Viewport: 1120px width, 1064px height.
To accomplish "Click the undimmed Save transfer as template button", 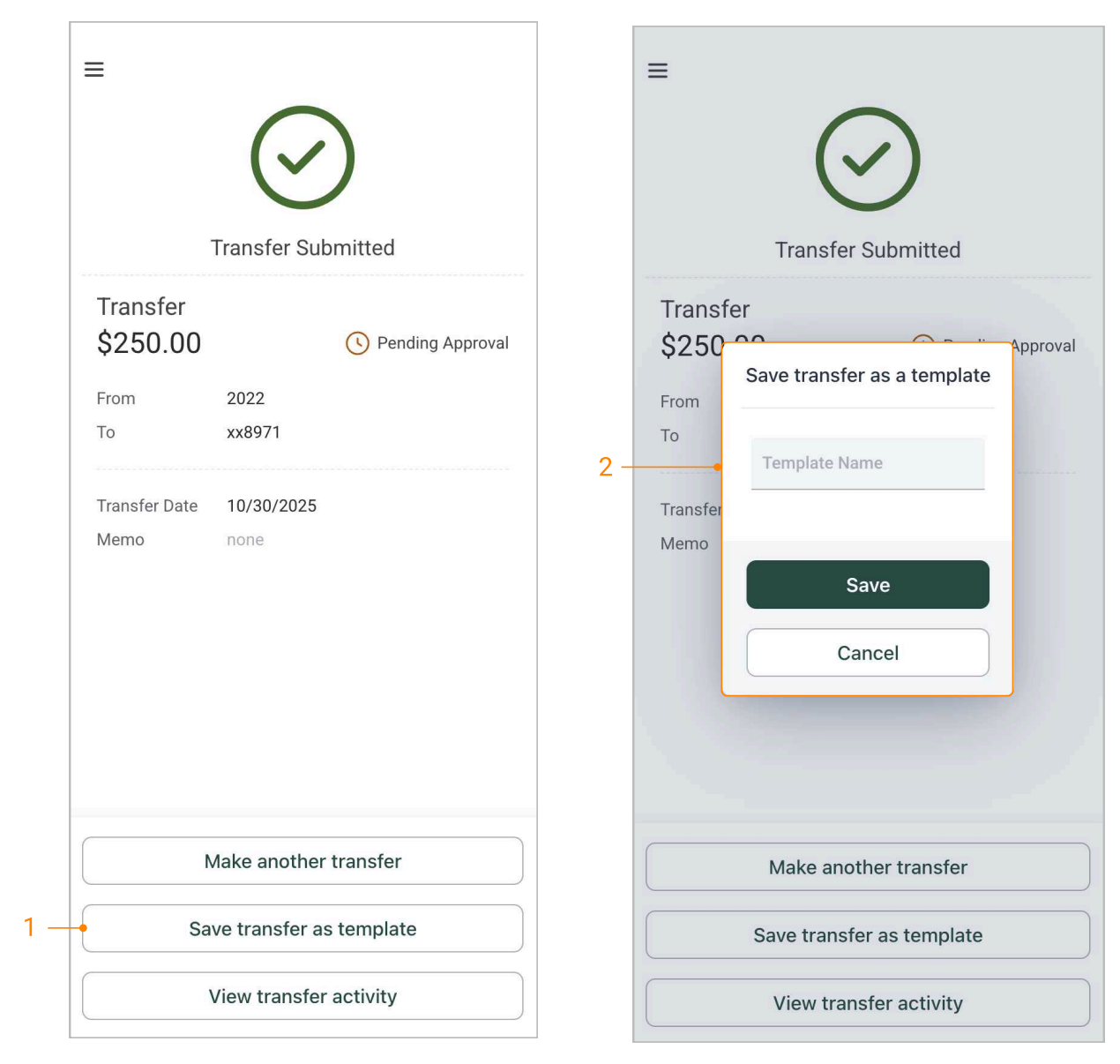I will tap(302, 929).
